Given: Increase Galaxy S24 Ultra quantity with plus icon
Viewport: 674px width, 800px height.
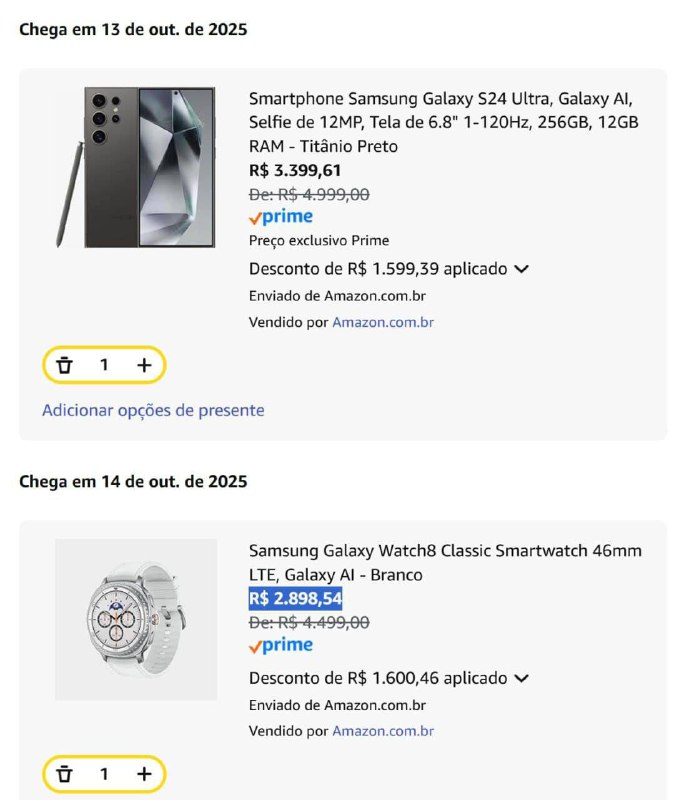Looking at the screenshot, I should click(x=144, y=365).
